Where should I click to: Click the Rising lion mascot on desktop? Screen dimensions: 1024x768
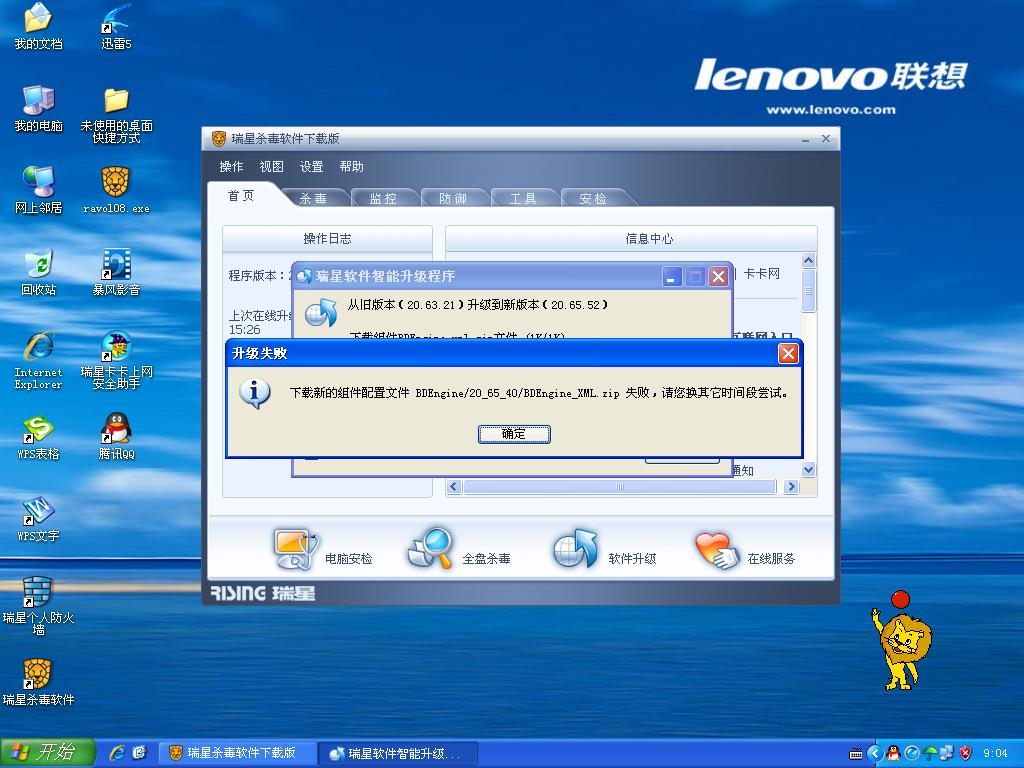pyautogui.click(x=901, y=641)
